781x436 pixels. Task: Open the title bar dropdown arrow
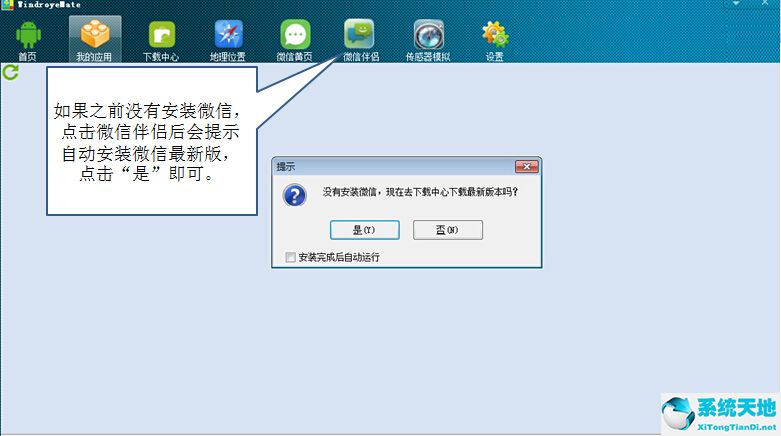pos(736,3)
